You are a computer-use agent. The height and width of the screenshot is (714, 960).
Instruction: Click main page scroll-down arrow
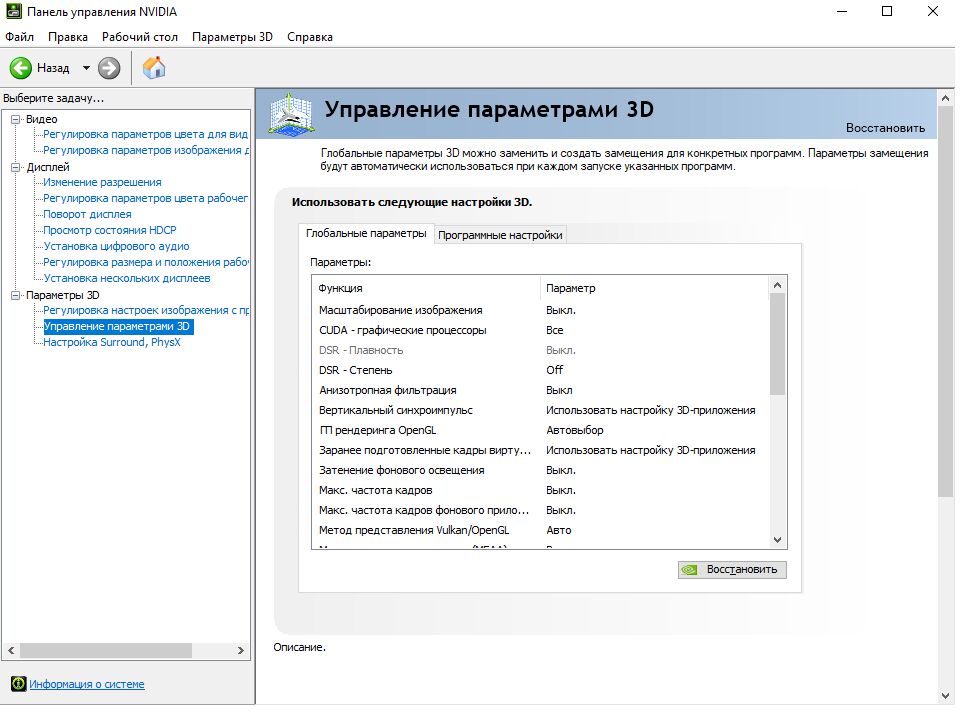(945, 696)
